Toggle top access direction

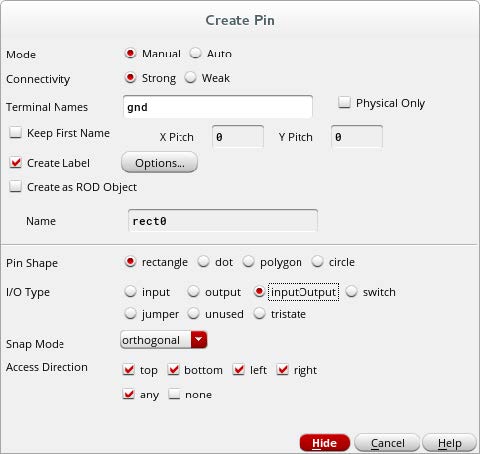(129, 370)
